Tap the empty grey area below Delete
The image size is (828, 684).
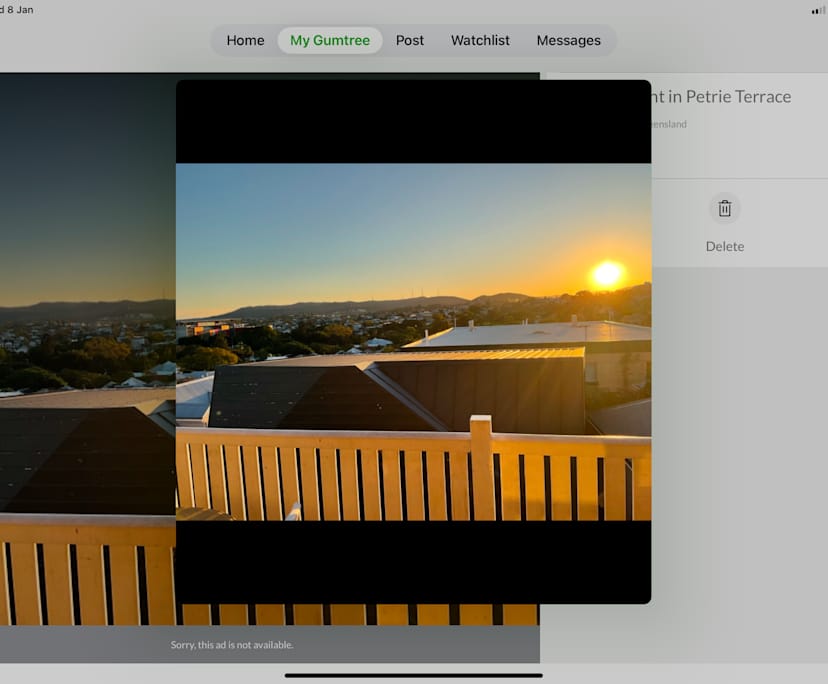690,450
